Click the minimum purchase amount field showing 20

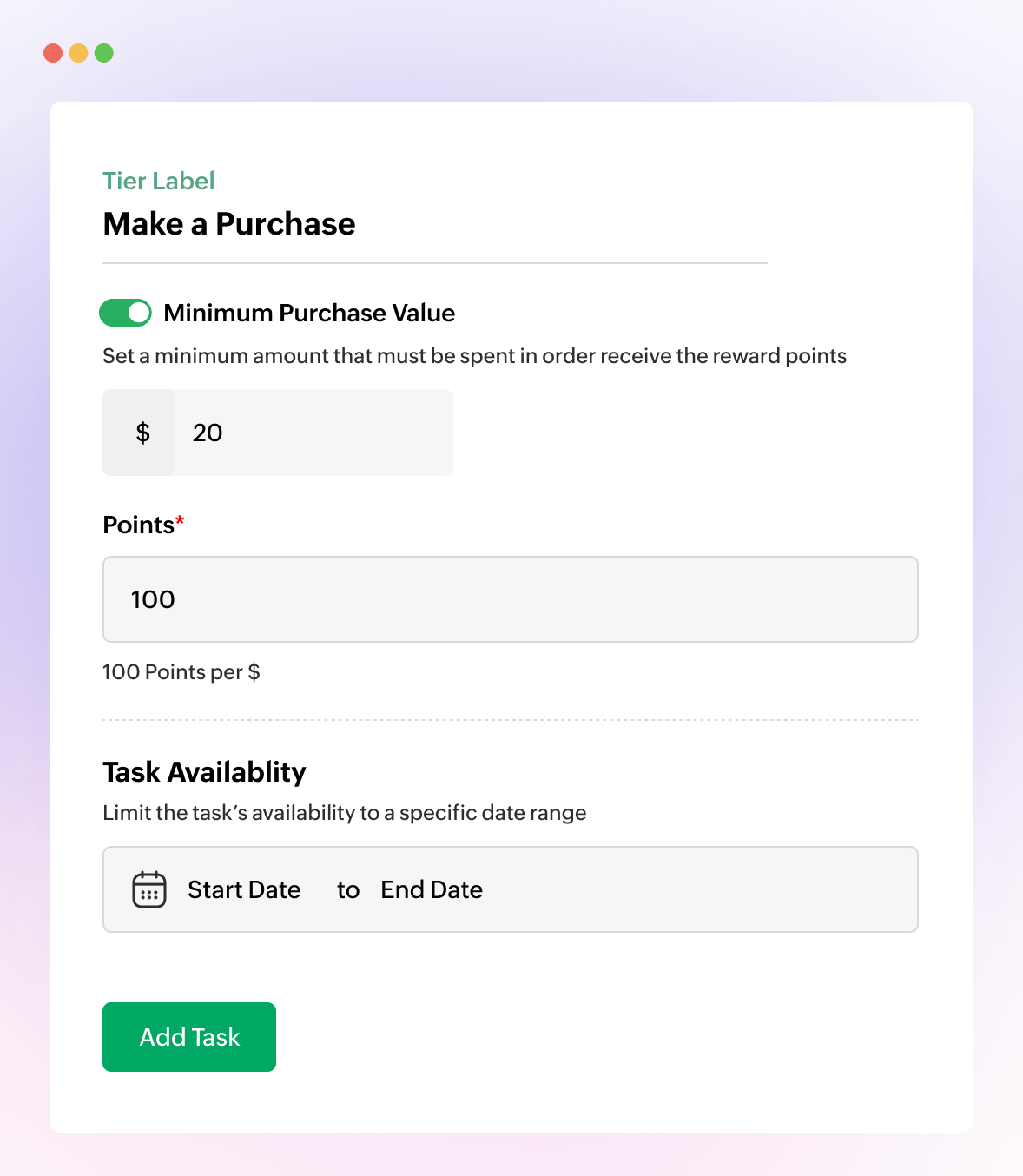pos(313,432)
